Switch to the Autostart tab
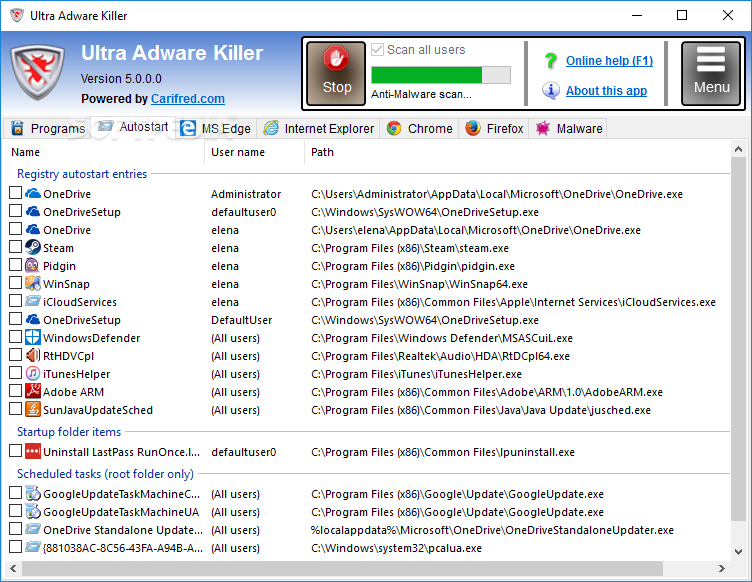 (133, 127)
